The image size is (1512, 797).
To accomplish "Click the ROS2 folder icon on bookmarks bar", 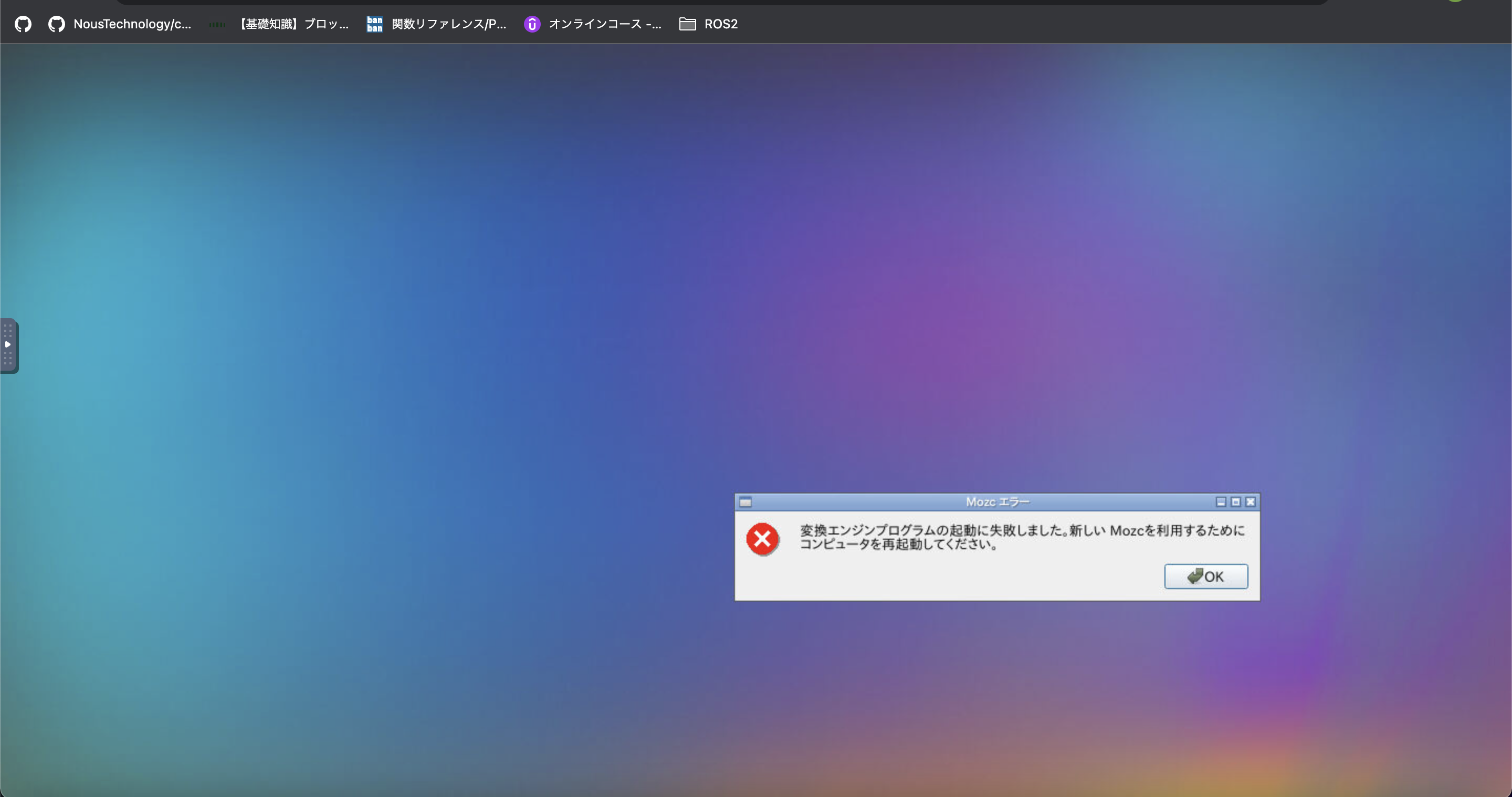I will tap(687, 24).
